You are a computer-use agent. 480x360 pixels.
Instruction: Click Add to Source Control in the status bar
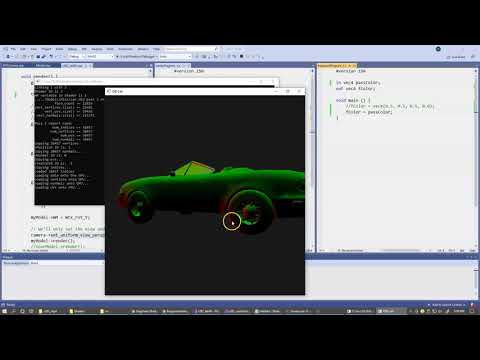[x=448, y=305]
